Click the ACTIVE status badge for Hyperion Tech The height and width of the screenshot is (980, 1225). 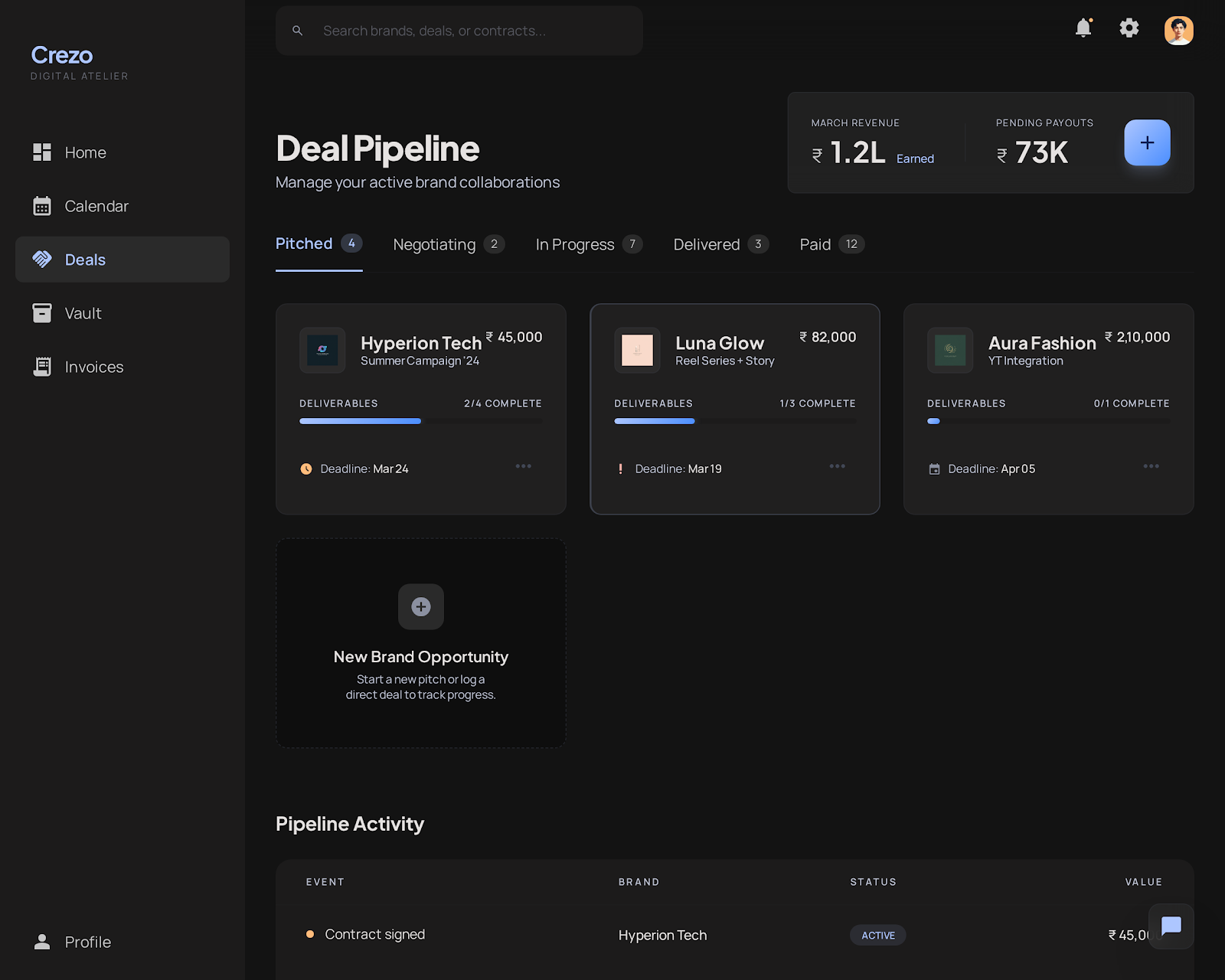pos(877,935)
